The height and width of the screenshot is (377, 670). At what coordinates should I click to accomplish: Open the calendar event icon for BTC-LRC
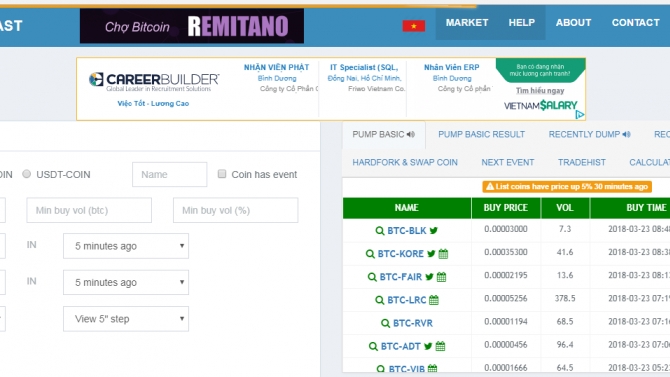[434, 300]
